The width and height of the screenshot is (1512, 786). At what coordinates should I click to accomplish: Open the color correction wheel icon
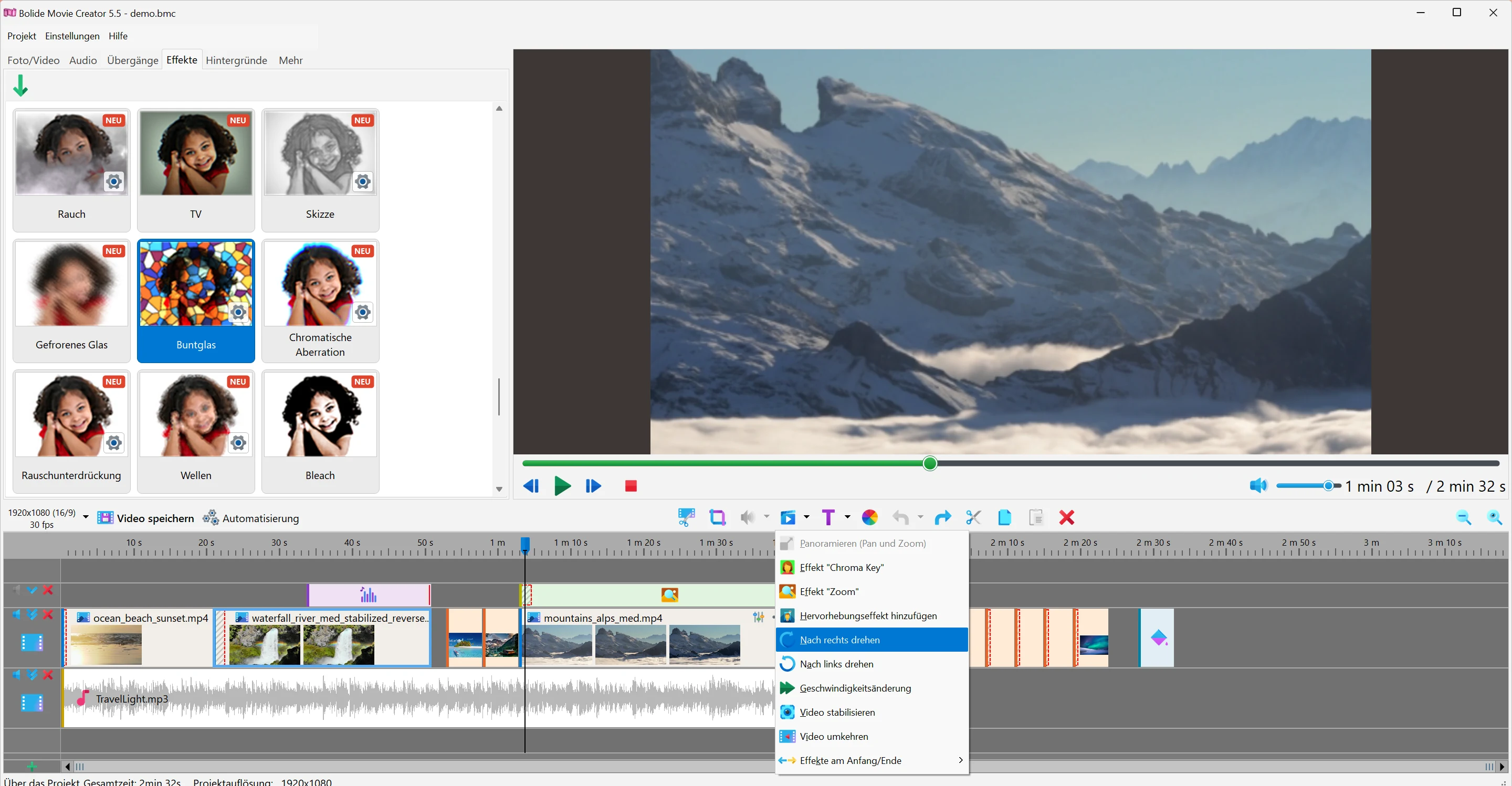coord(869,517)
